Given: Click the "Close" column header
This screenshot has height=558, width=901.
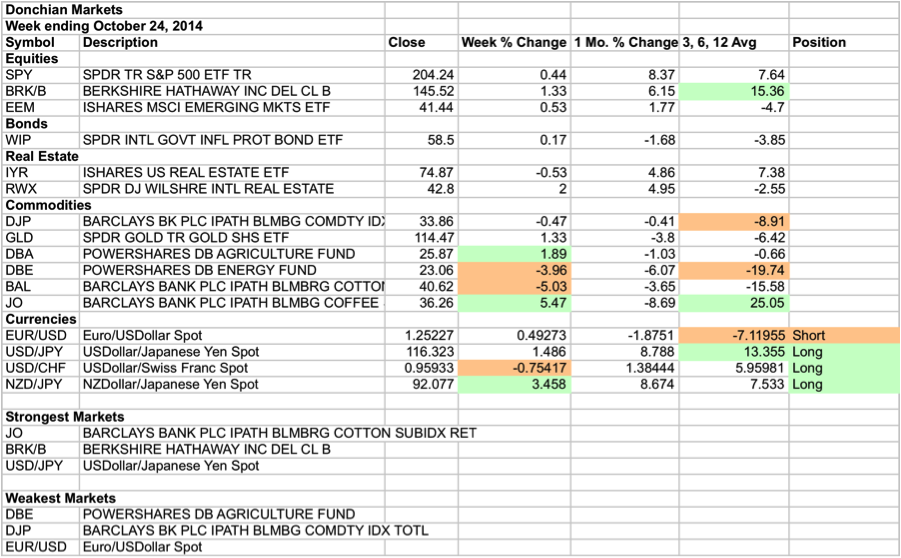Looking at the screenshot, I should pos(422,43).
